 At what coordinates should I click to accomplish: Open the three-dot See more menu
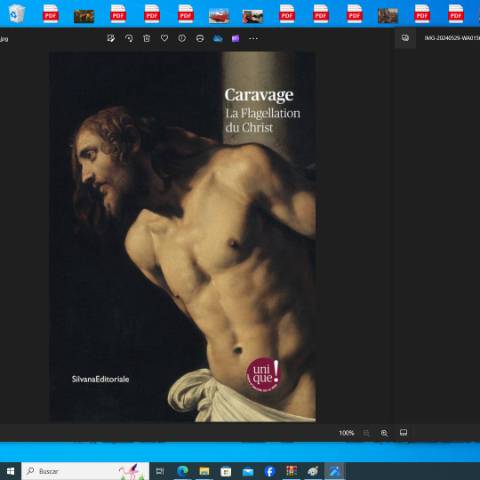[x=253, y=38]
